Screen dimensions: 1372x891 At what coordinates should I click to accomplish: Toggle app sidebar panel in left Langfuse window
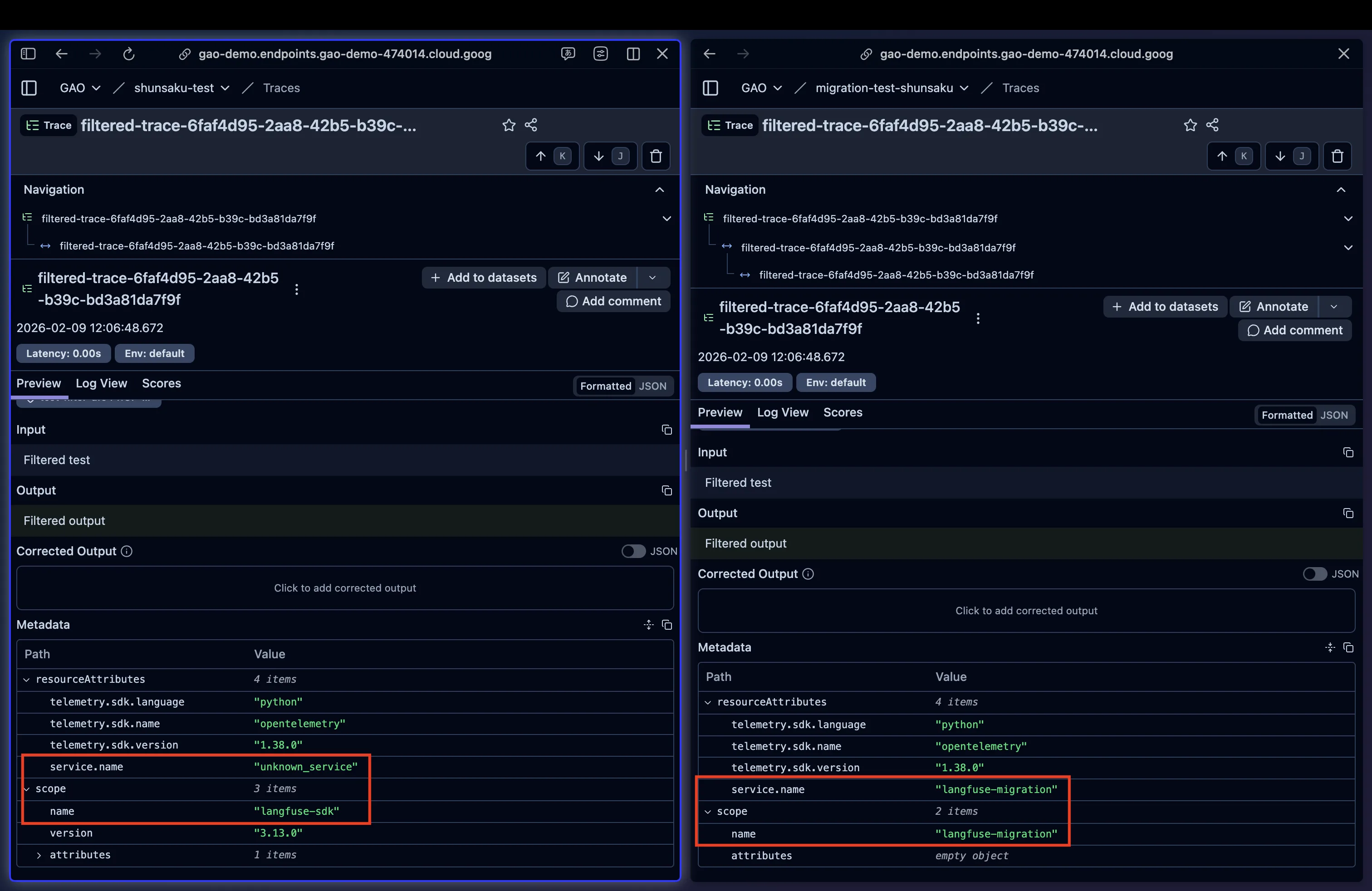click(x=29, y=88)
